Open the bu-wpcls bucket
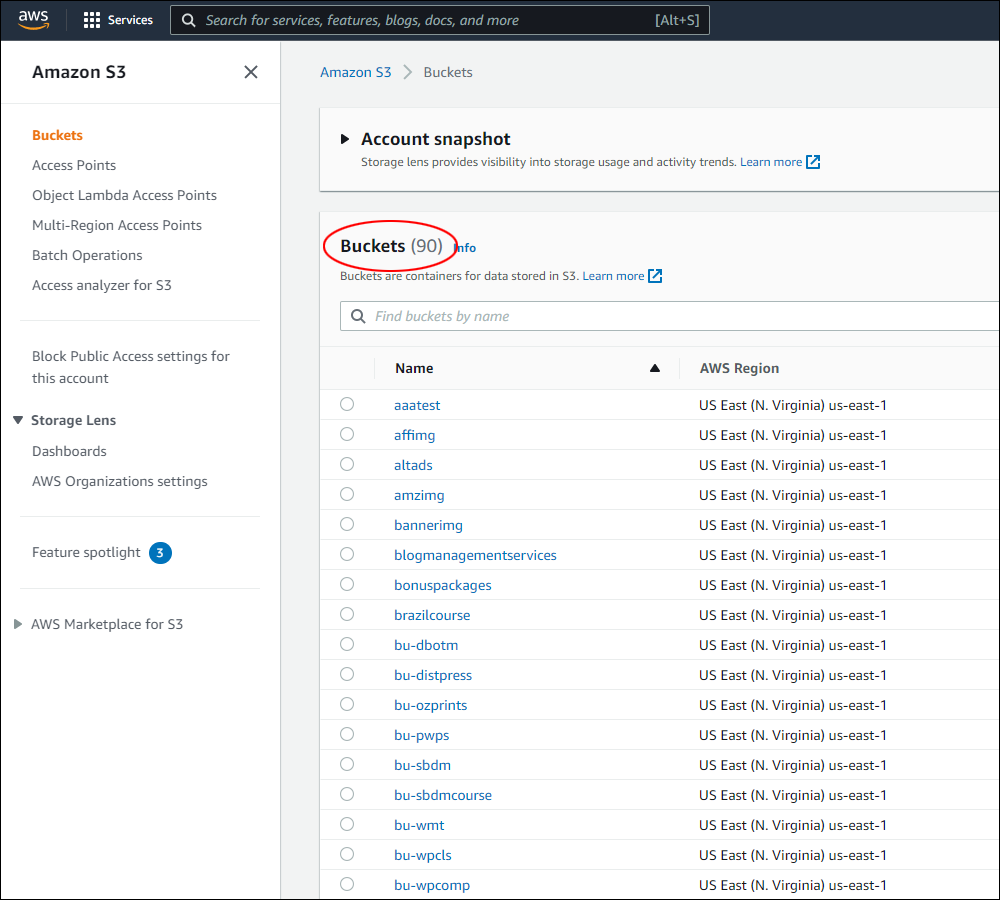1000x900 pixels. 423,855
